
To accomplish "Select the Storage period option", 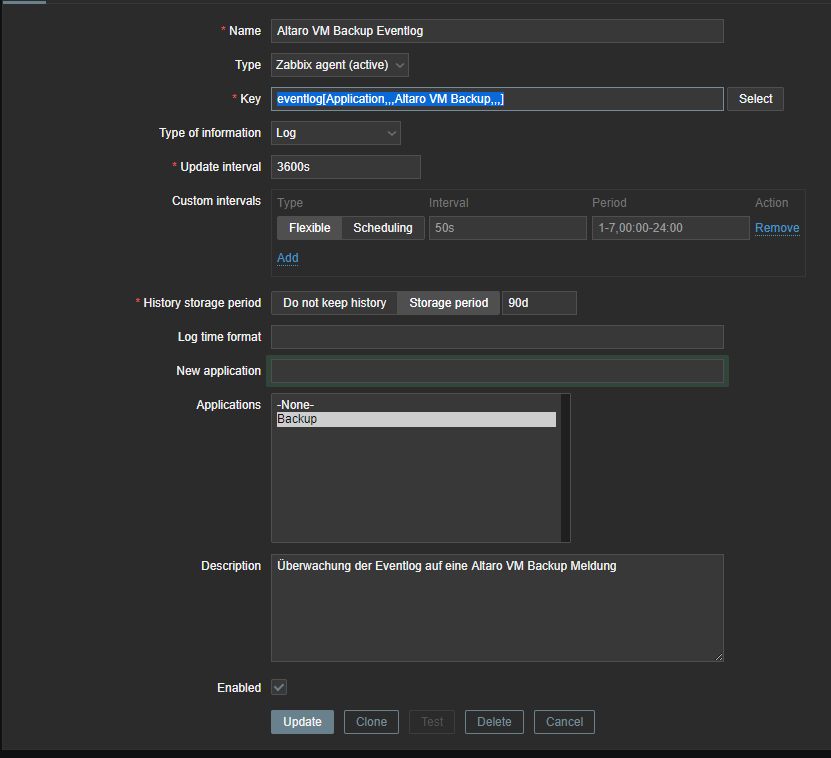I will (449, 303).
